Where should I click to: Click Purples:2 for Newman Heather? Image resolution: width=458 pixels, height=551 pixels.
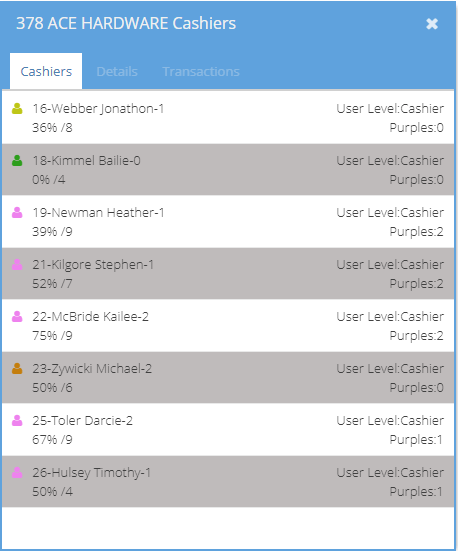[x=417, y=232]
